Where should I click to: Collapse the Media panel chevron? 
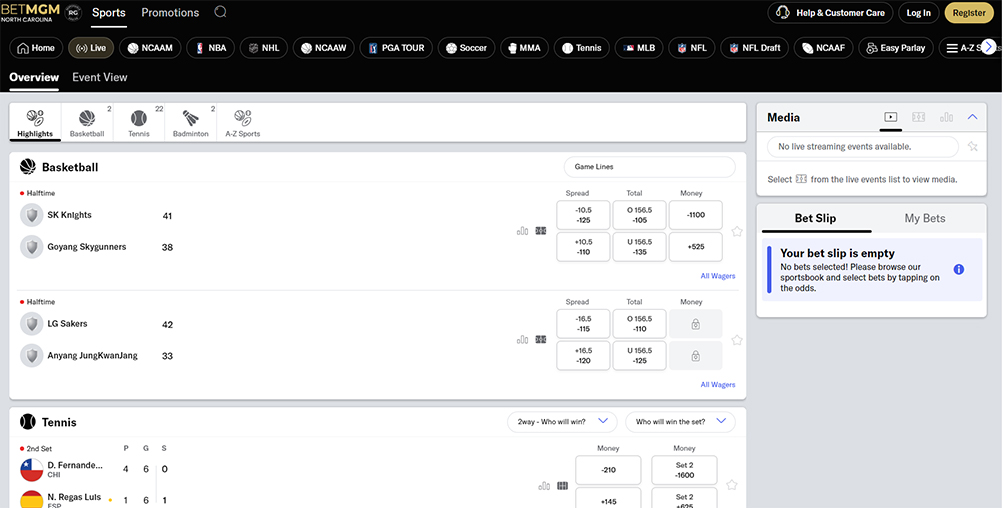tap(973, 117)
